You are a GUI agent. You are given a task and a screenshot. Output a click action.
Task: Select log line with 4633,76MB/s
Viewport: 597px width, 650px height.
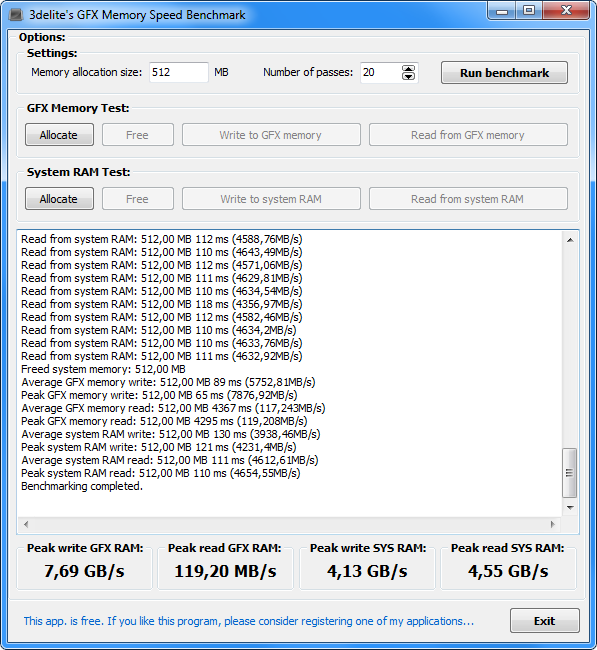click(162, 343)
